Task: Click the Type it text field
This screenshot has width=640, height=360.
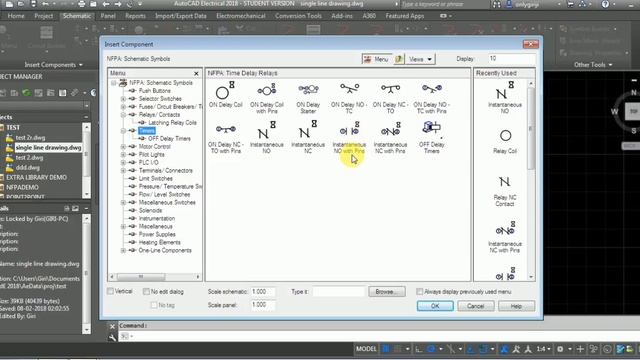Action: (x=338, y=291)
